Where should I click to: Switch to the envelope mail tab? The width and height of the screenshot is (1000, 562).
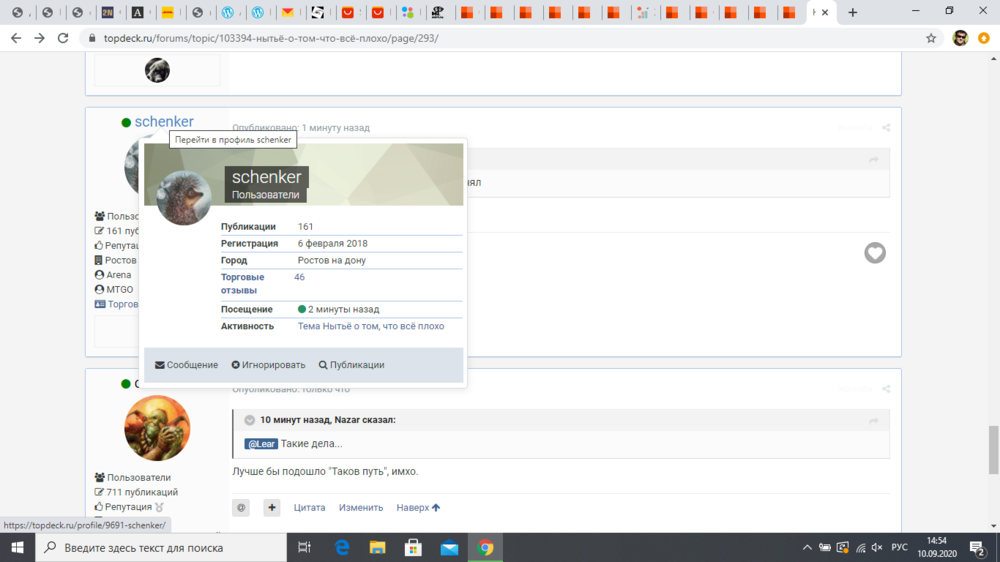pyautogui.click(x=288, y=12)
